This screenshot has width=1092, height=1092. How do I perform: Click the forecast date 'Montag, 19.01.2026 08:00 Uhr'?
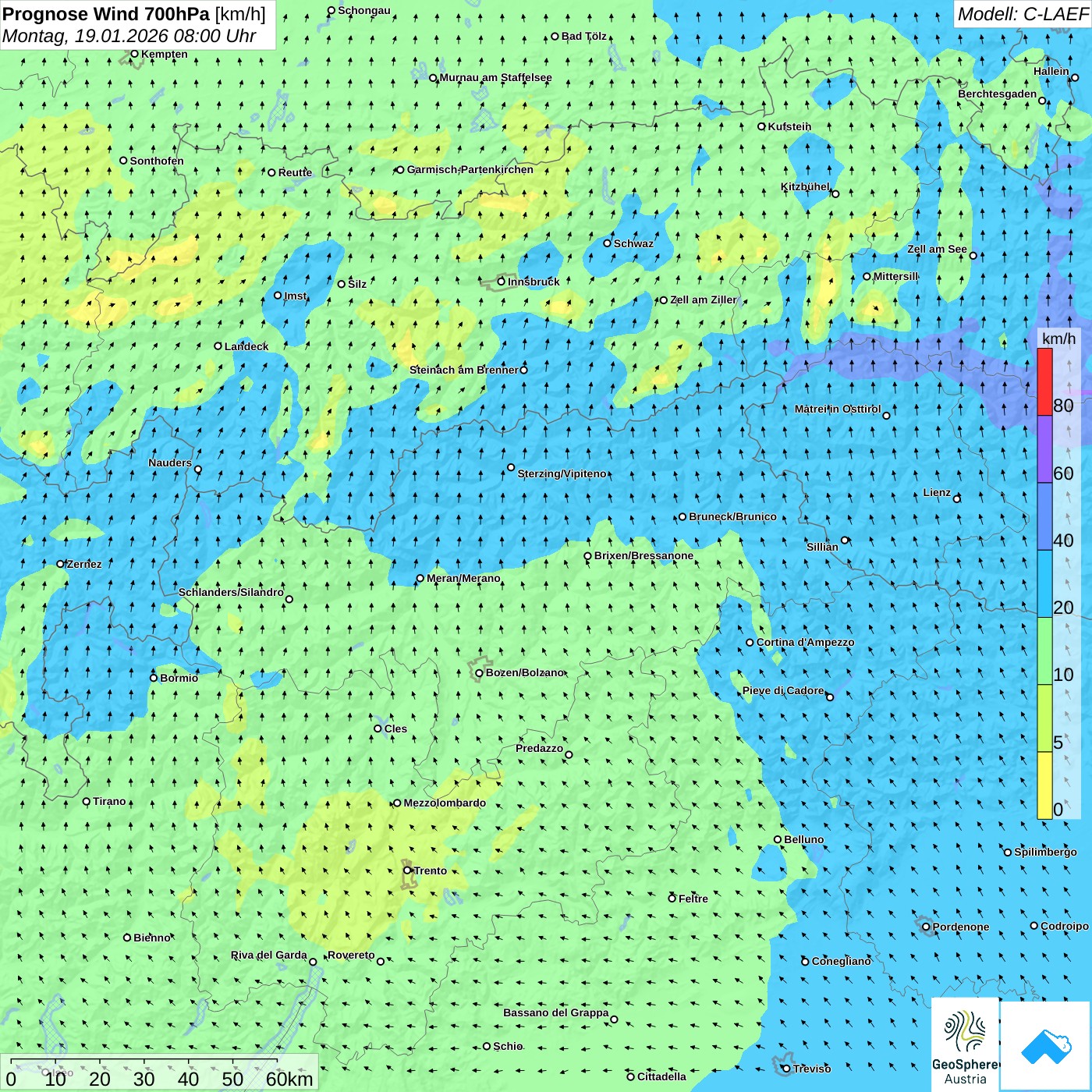pyautogui.click(x=129, y=36)
